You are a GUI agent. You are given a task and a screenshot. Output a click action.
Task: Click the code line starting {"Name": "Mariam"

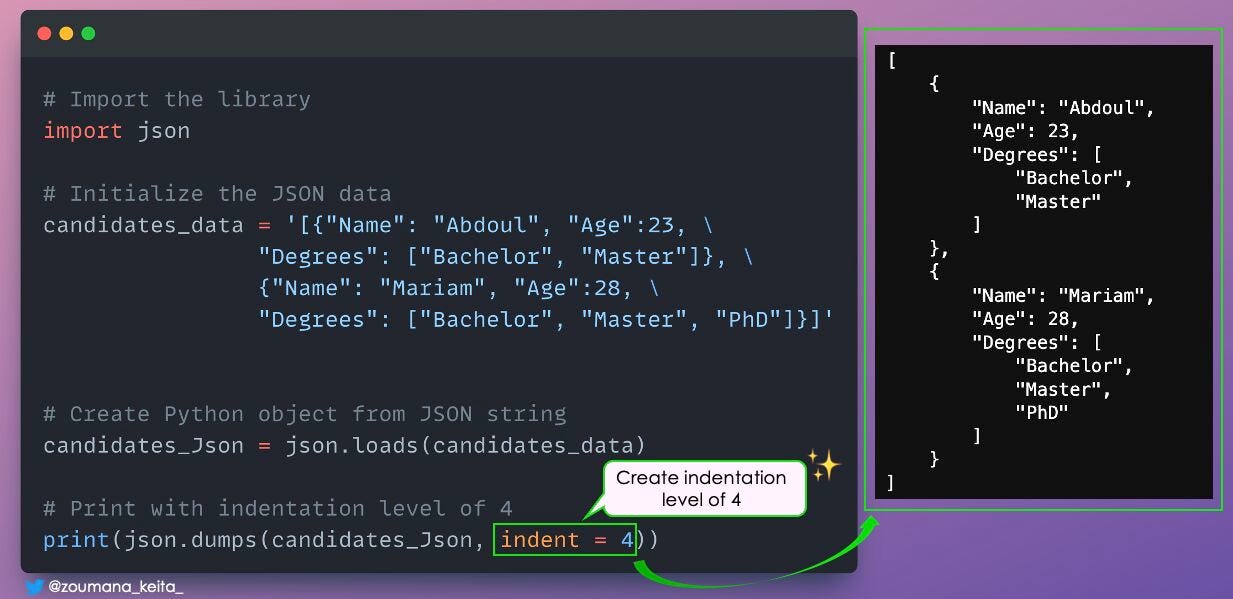459,288
